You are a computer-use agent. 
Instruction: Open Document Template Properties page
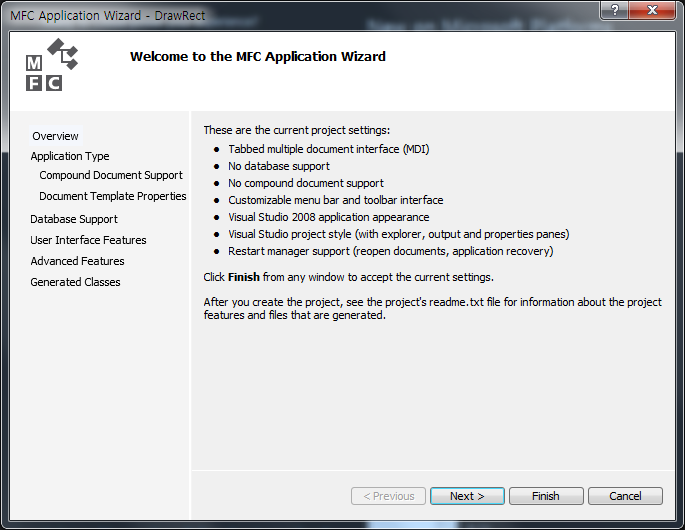113,196
